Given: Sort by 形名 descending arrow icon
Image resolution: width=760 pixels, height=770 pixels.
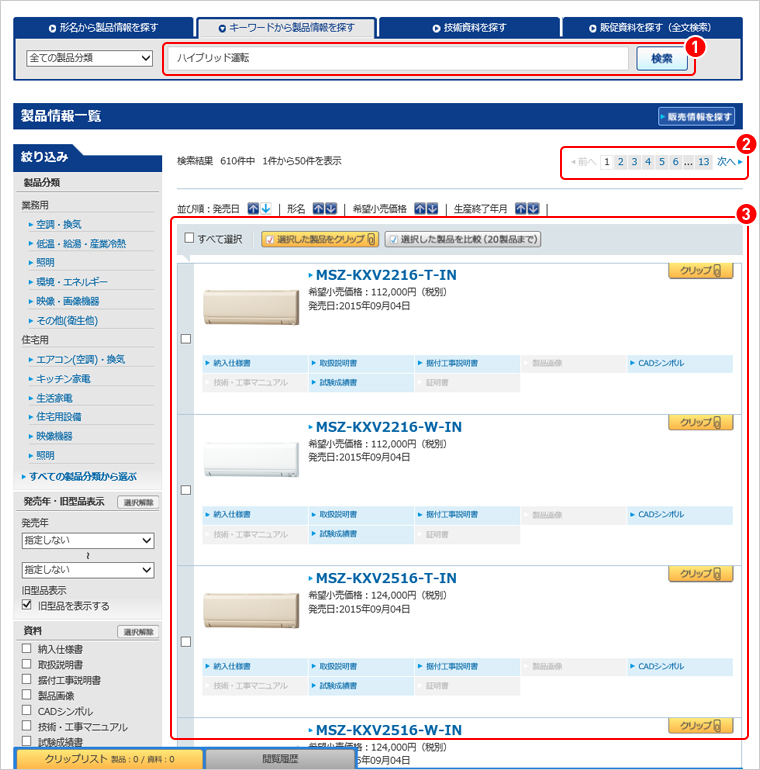Looking at the screenshot, I should 331,208.
